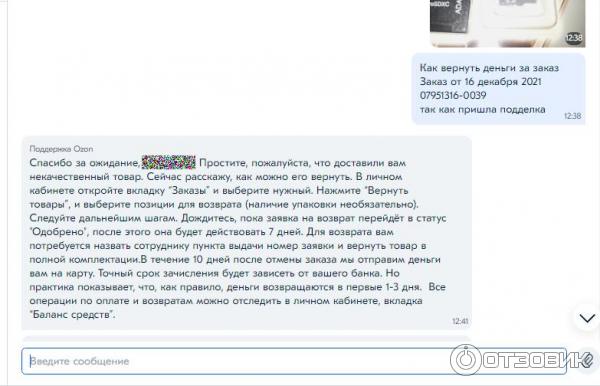Click the "Спасибо за ожидание" greeting text
The image size is (600, 386).
coord(85,163)
